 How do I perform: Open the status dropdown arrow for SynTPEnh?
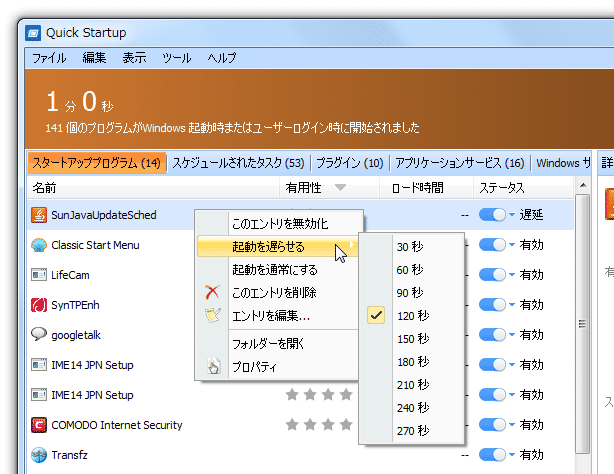tap(512, 304)
